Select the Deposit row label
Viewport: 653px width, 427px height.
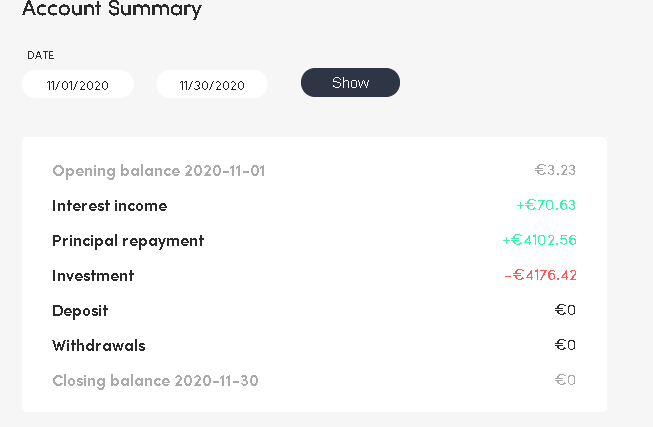(80, 311)
